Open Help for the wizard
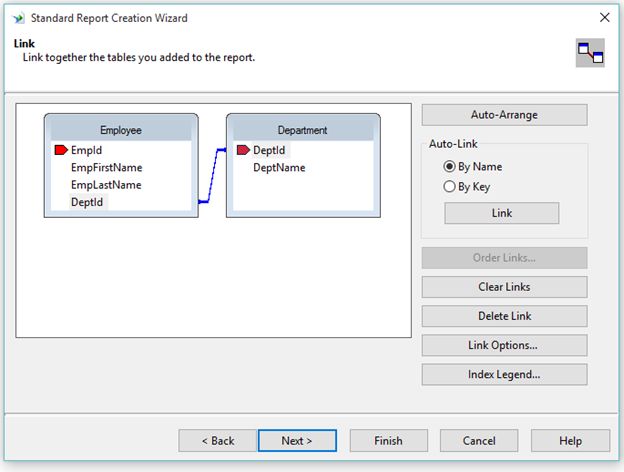Viewport: 624px width, 472px height. (570, 441)
